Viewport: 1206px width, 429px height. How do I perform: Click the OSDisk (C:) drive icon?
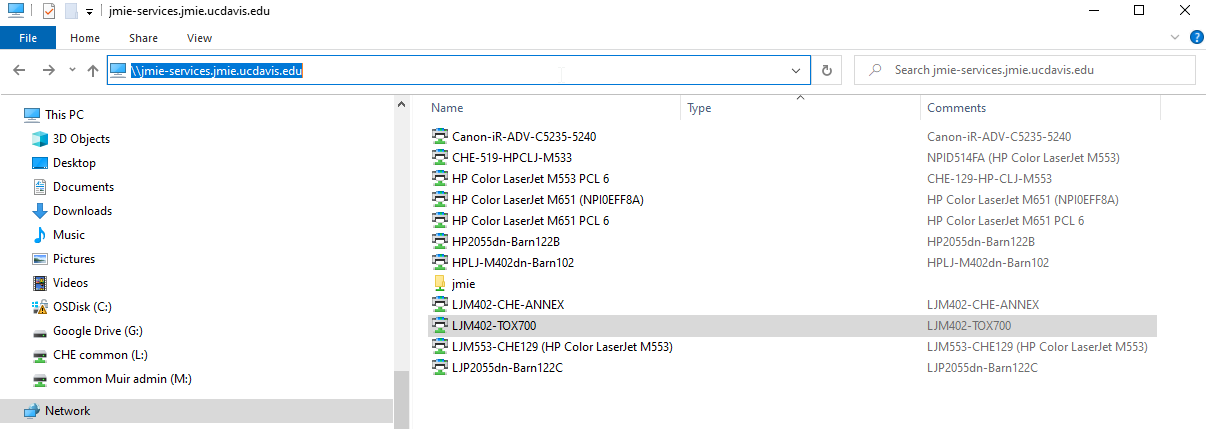(x=40, y=307)
